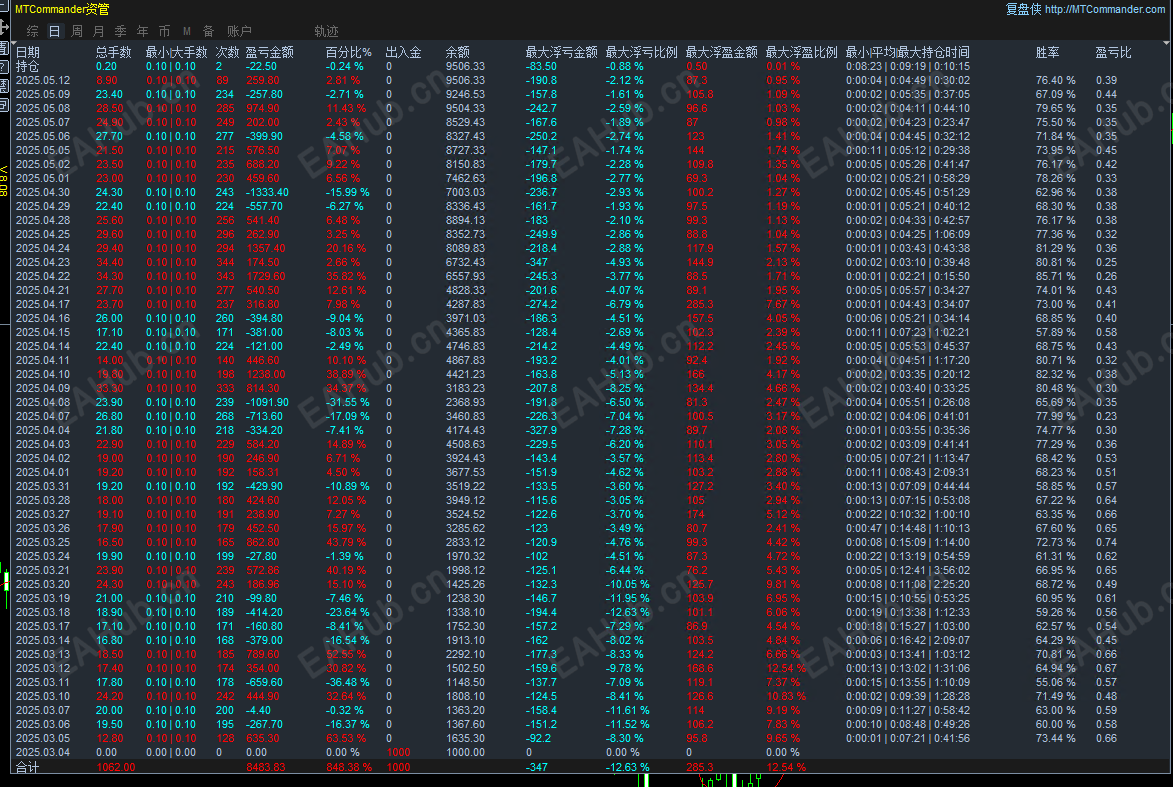The image size is (1173, 787).
Task: Switch to the 综 summary tab
Action: coord(32,31)
